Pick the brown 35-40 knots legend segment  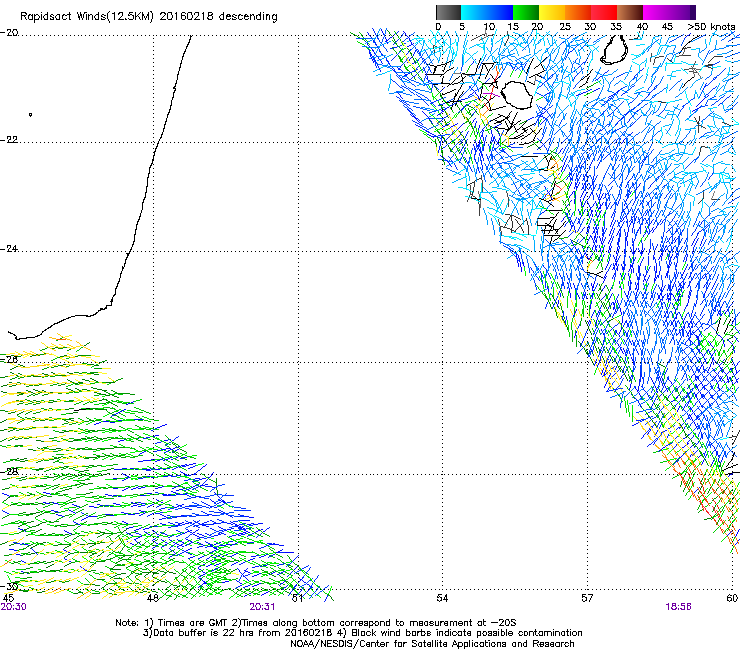tap(630, 12)
